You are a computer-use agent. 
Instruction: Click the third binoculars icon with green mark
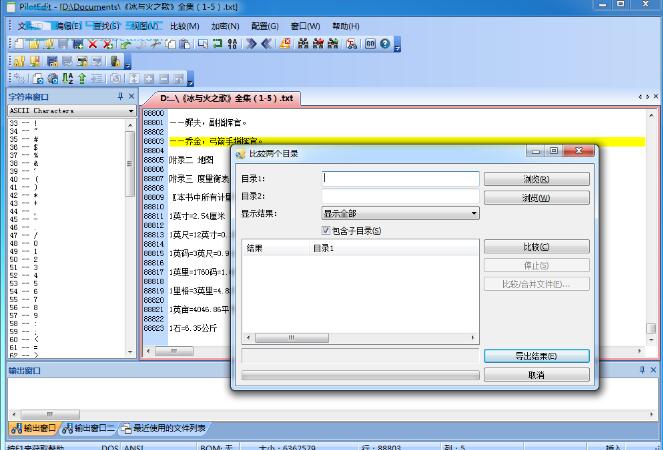333,44
